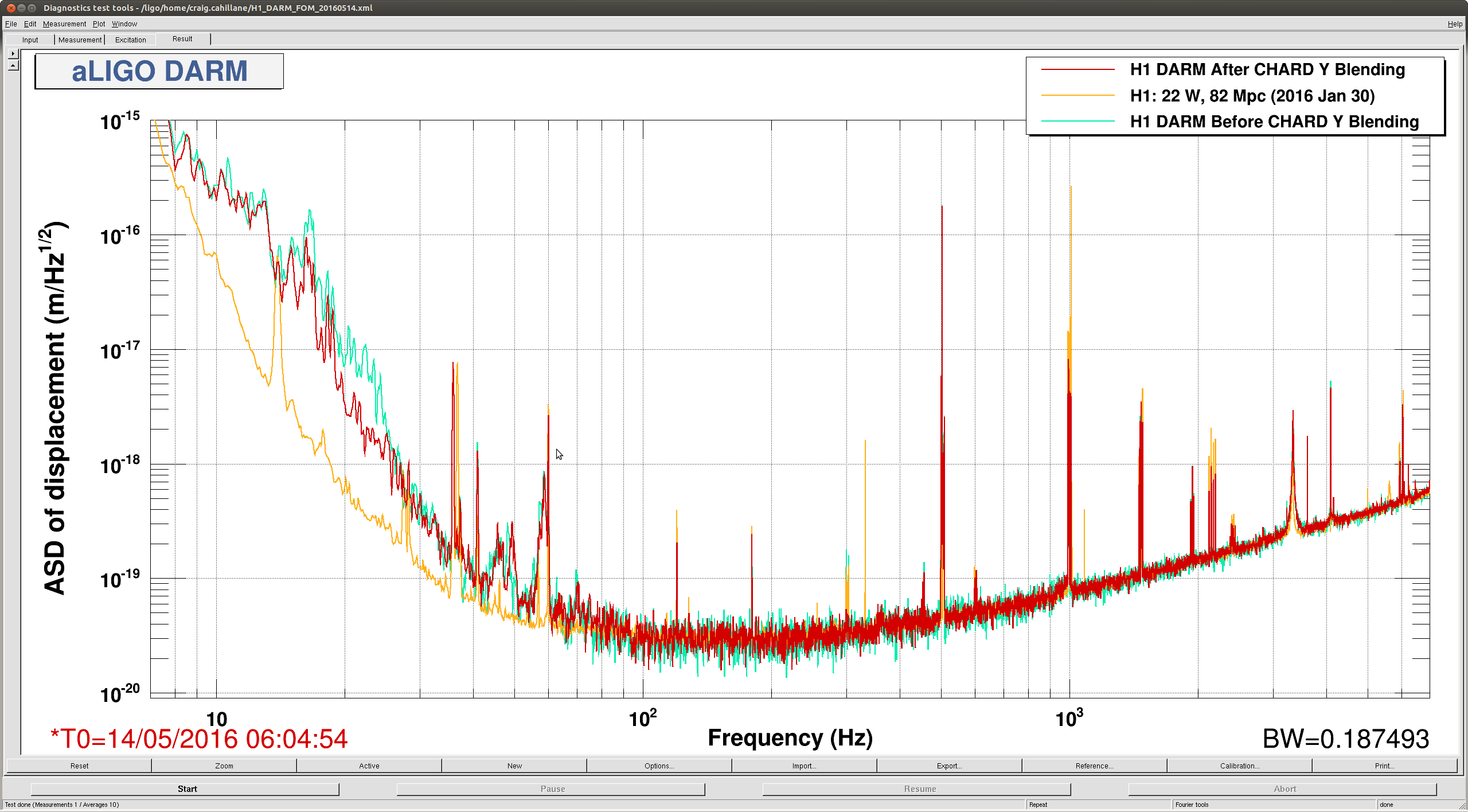This screenshot has height=812, width=1468.
Task: Click status text Test done Measurements
Action: pos(62,805)
